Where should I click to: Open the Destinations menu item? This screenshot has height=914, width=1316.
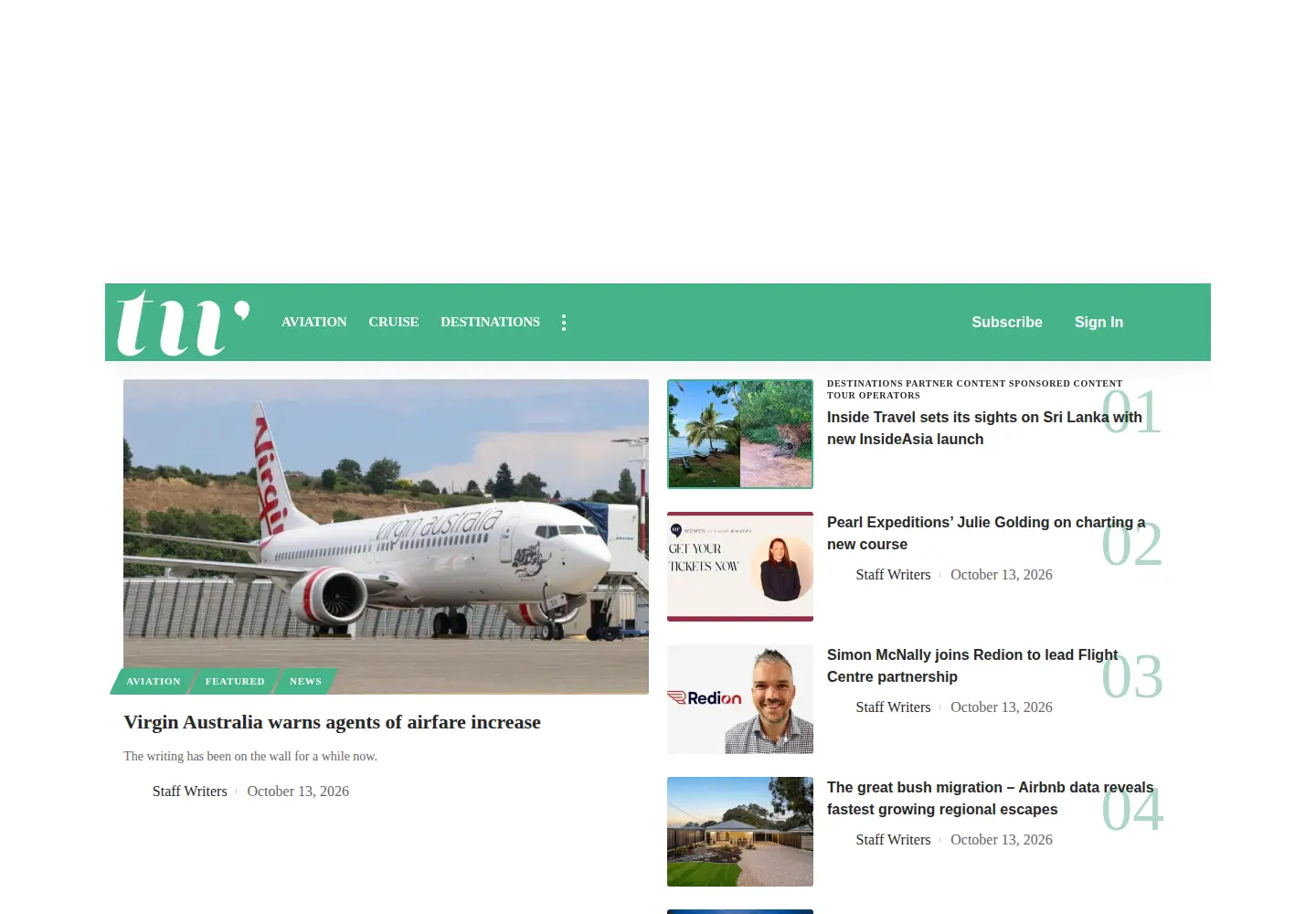[x=490, y=322]
